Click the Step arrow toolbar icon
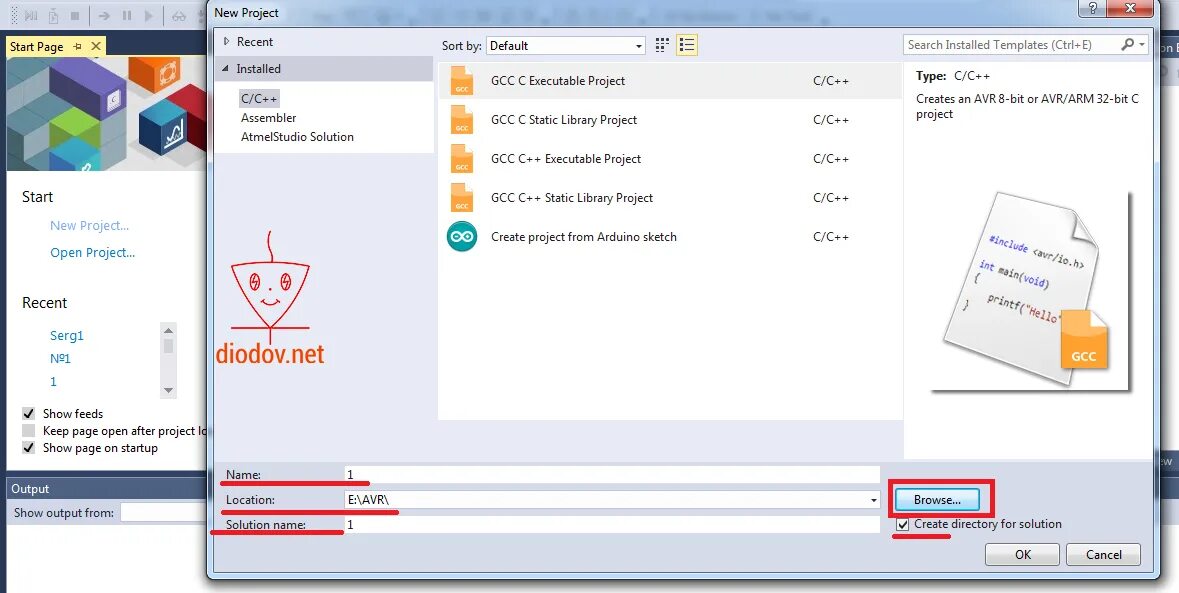Viewport: 1179px width, 593px height. point(105,15)
